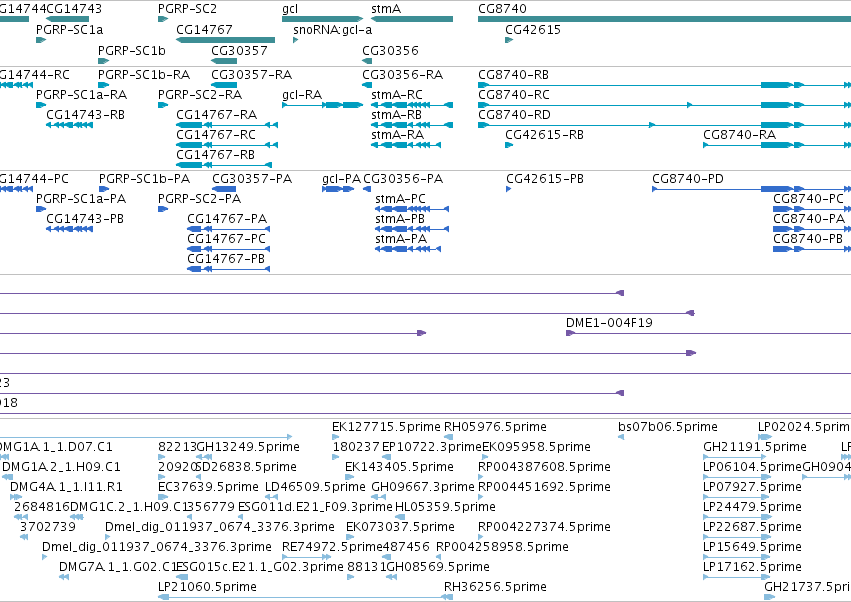Click the PGRP-SC2 gene label
The width and height of the screenshot is (851, 602).
click(187, 9)
